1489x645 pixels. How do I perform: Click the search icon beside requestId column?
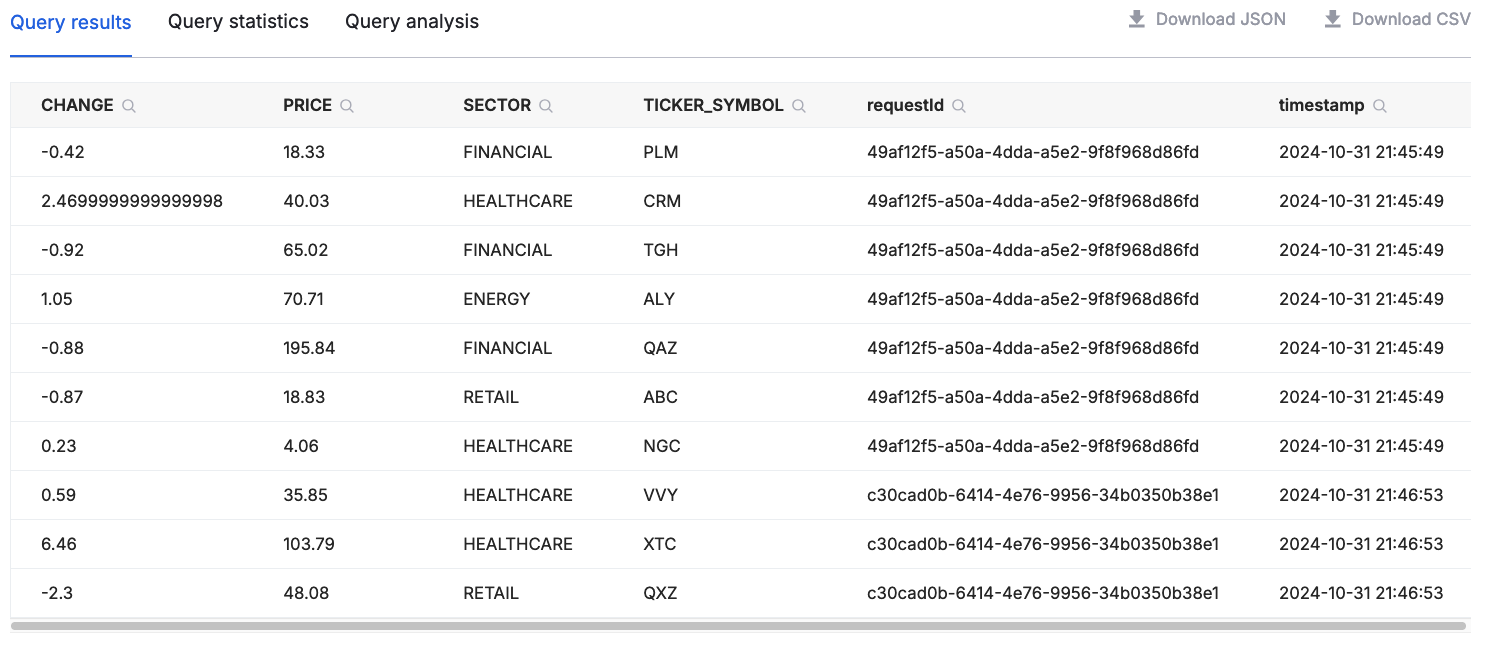(959, 106)
